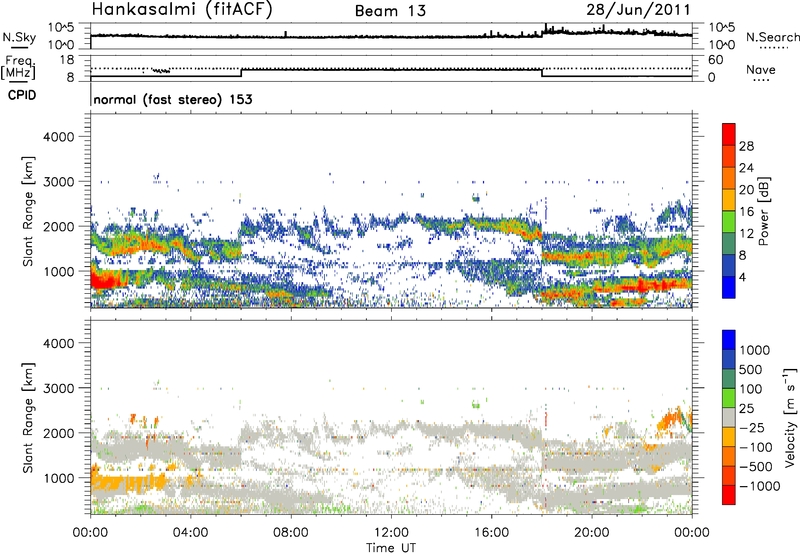The image size is (800, 554).
Task: Click the Beam 13 label
Action: click(x=390, y=11)
